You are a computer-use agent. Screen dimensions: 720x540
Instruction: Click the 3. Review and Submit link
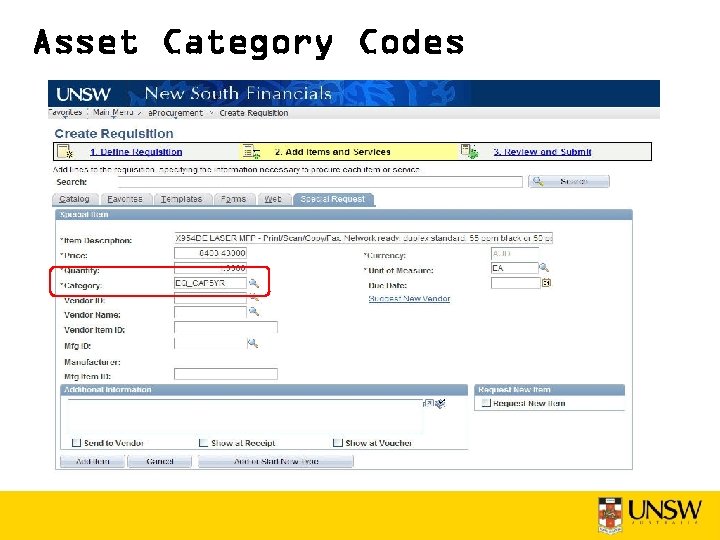pos(542,152)
